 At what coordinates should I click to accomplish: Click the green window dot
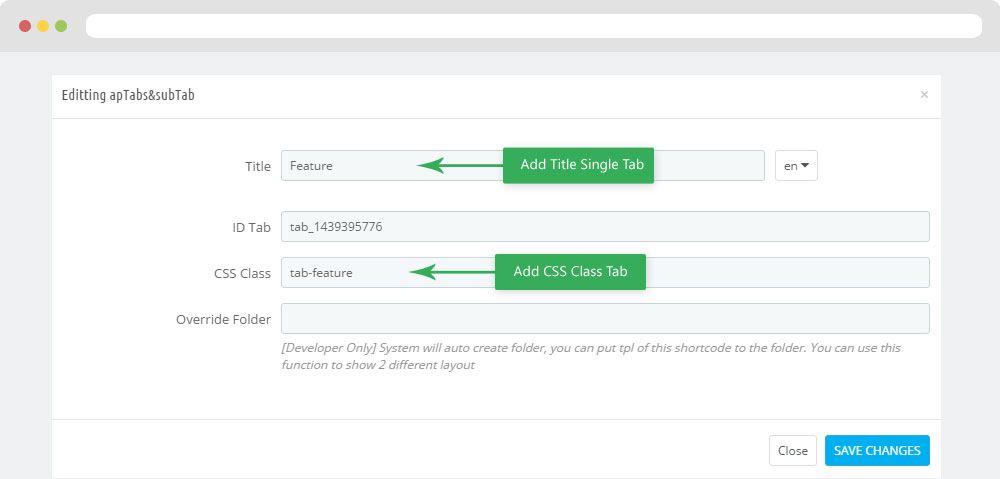click(x=61, y=26)
